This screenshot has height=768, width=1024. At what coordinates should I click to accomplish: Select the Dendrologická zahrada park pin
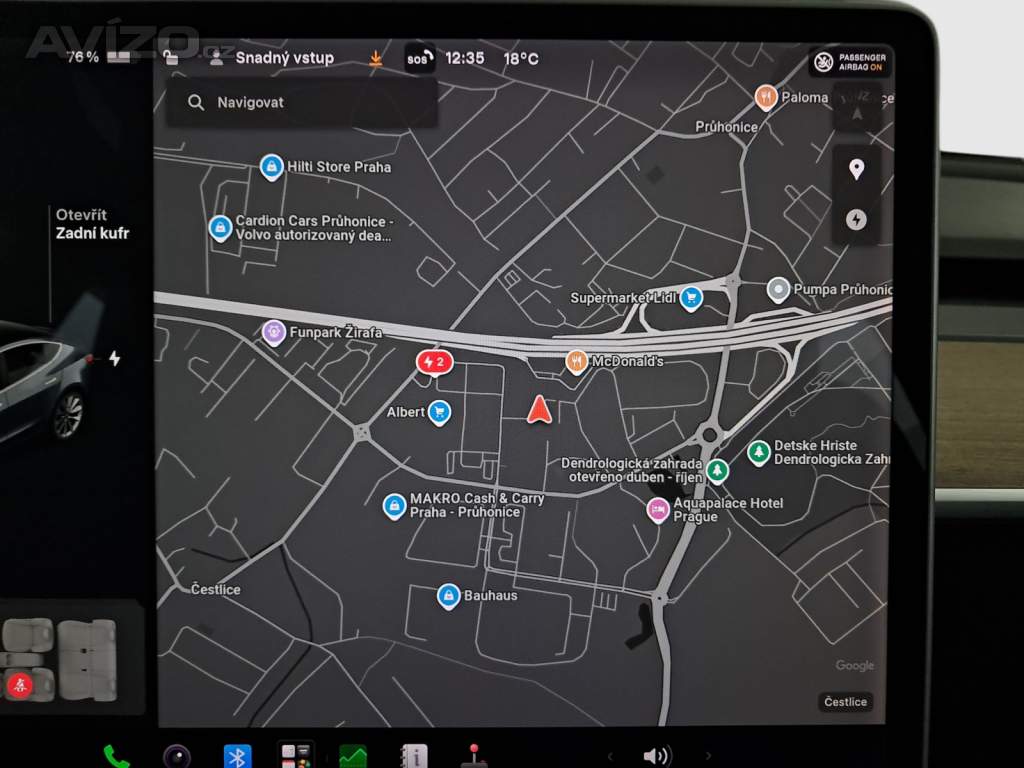coord(717,470)
